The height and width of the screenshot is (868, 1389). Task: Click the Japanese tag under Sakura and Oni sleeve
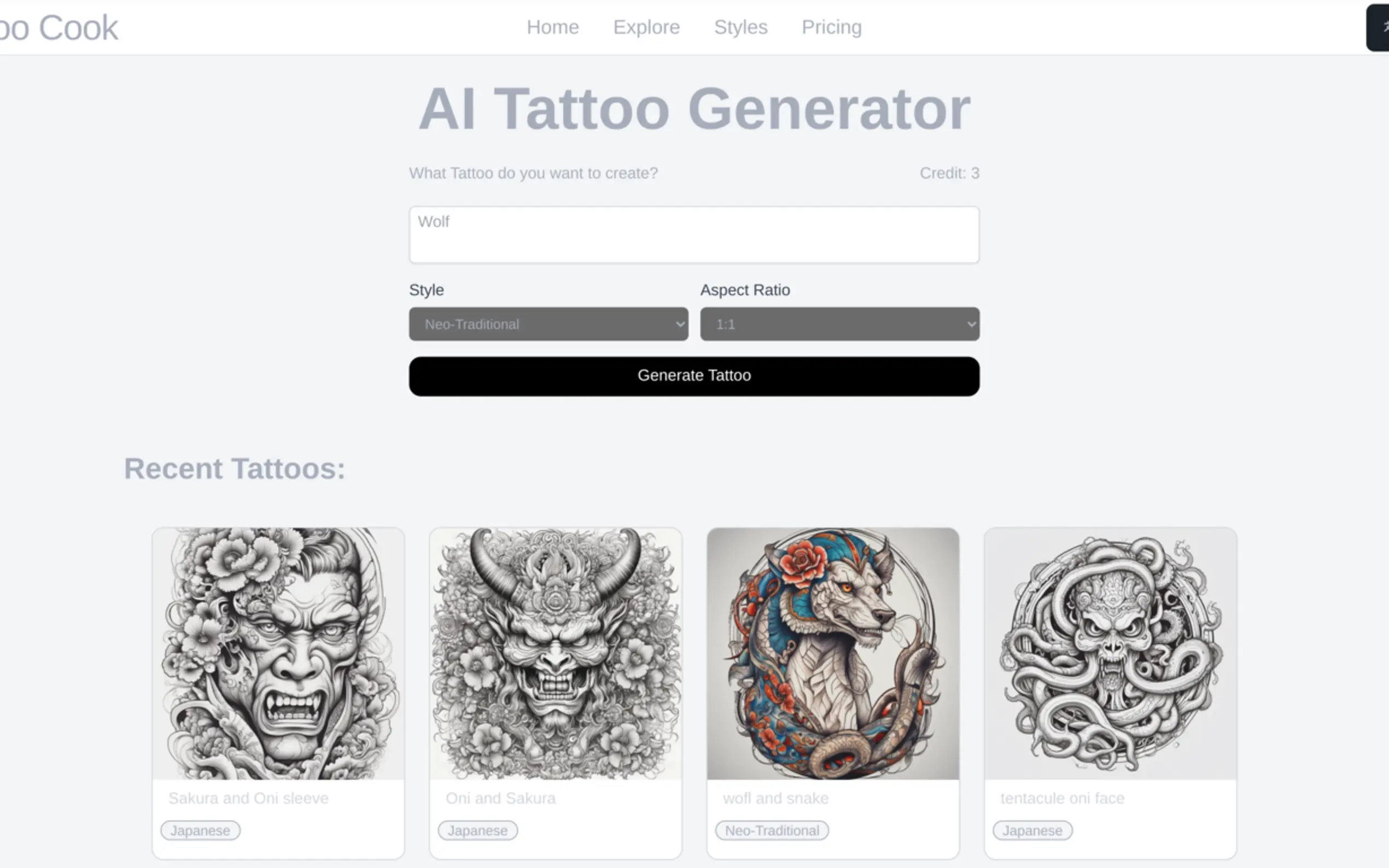point(200,830)
